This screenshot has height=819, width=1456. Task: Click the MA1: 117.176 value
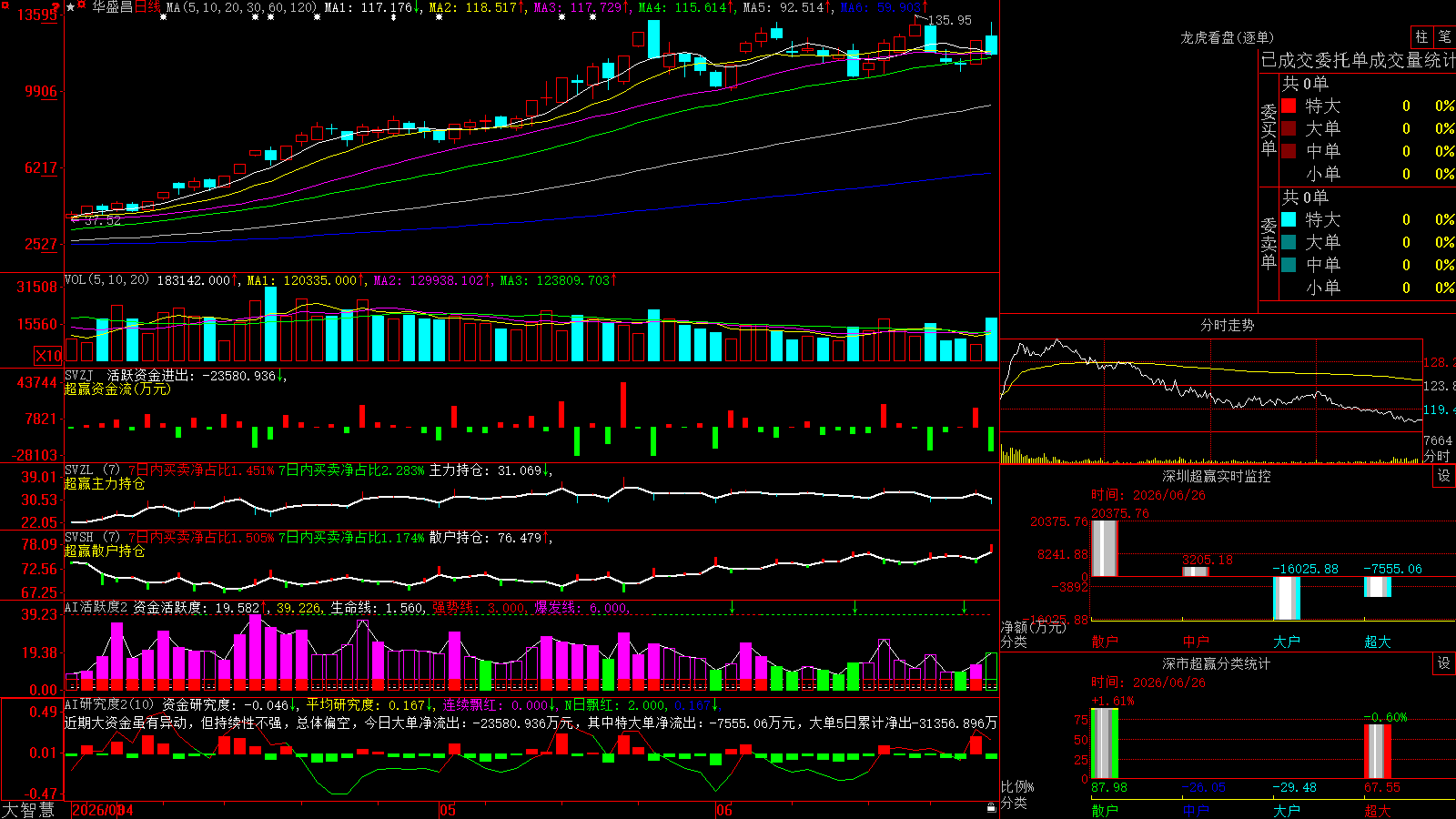pyautogui.click(x=369, y=7)
